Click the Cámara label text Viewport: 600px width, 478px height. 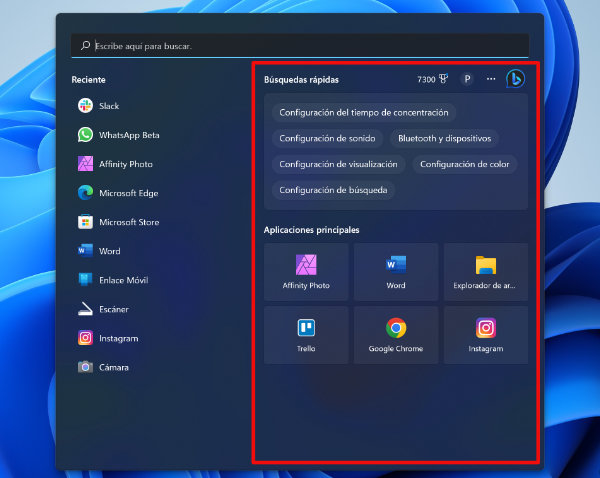click(x=114, y=367)
